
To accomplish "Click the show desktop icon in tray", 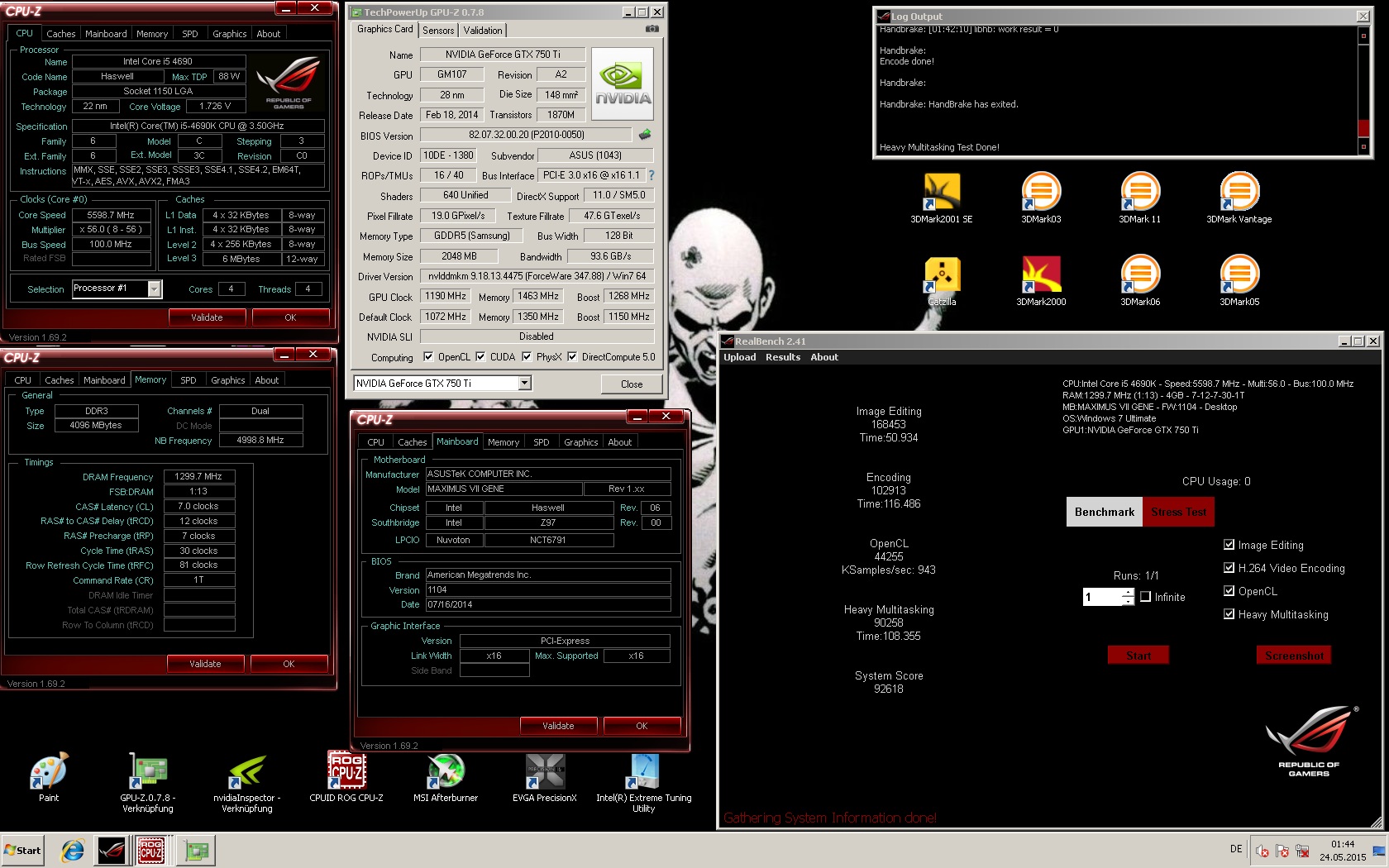I will 1380,850.
